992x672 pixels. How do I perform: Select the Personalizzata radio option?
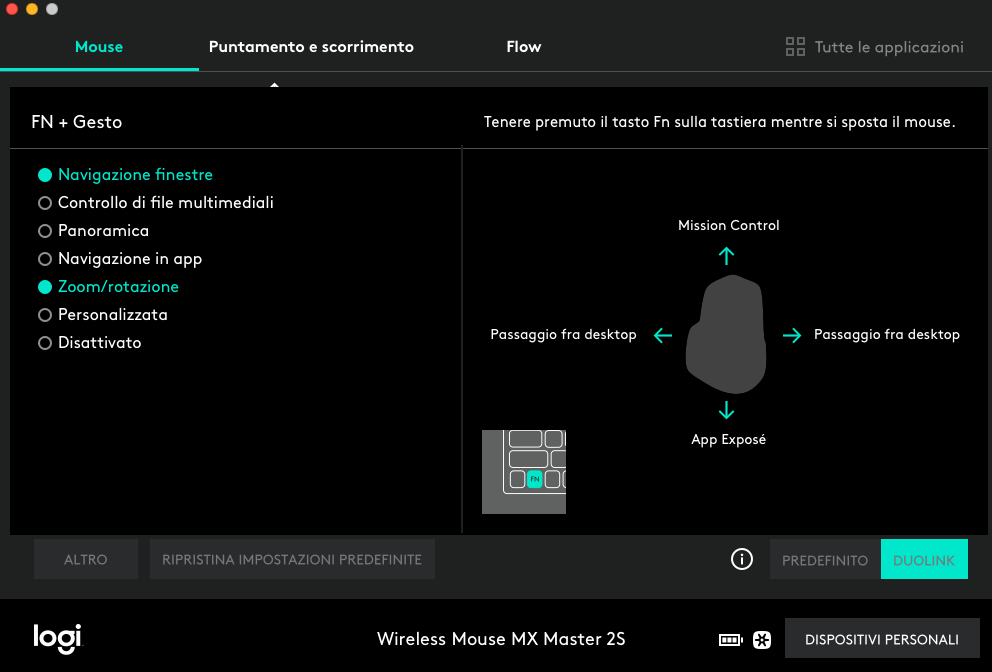112,315
